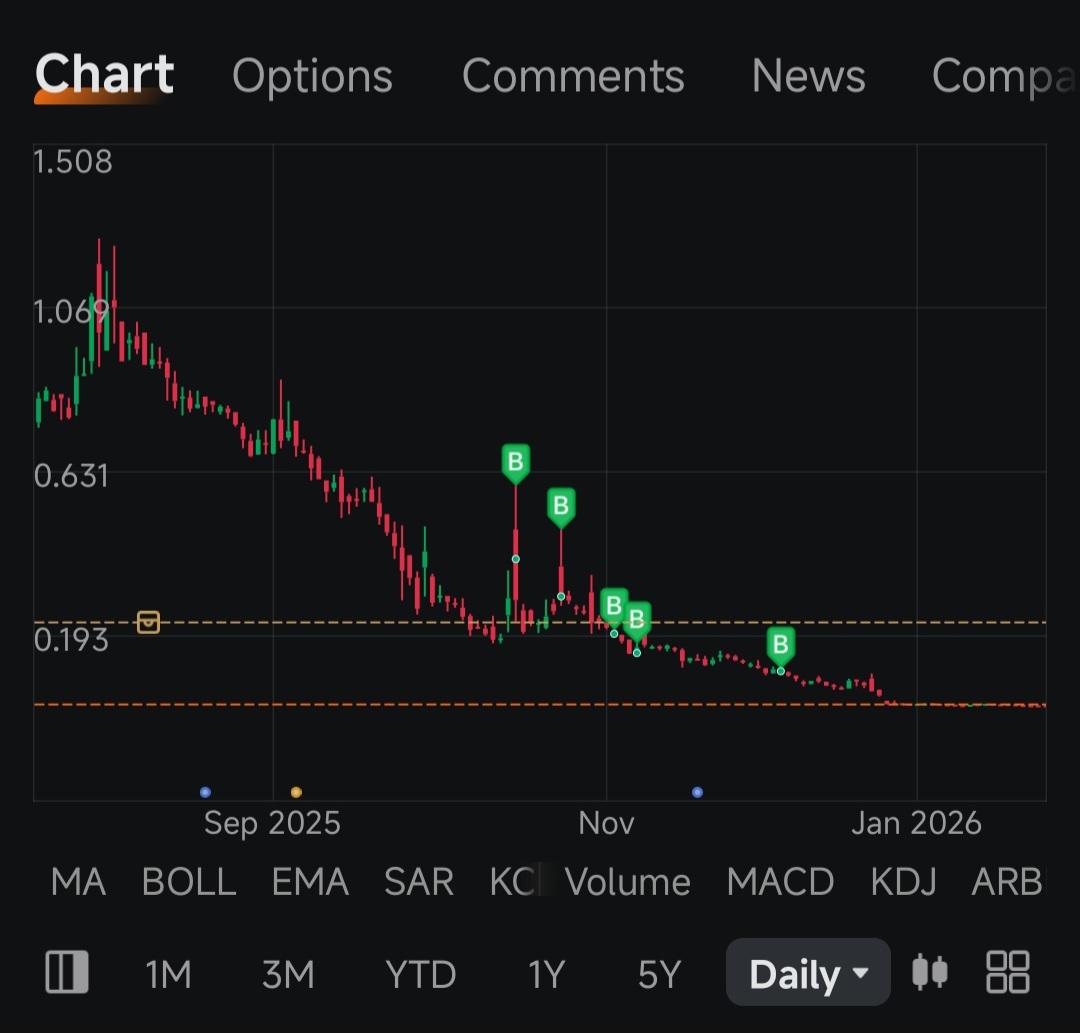
Task: Select the 1Y time range
Action: (x=546, y=974)
